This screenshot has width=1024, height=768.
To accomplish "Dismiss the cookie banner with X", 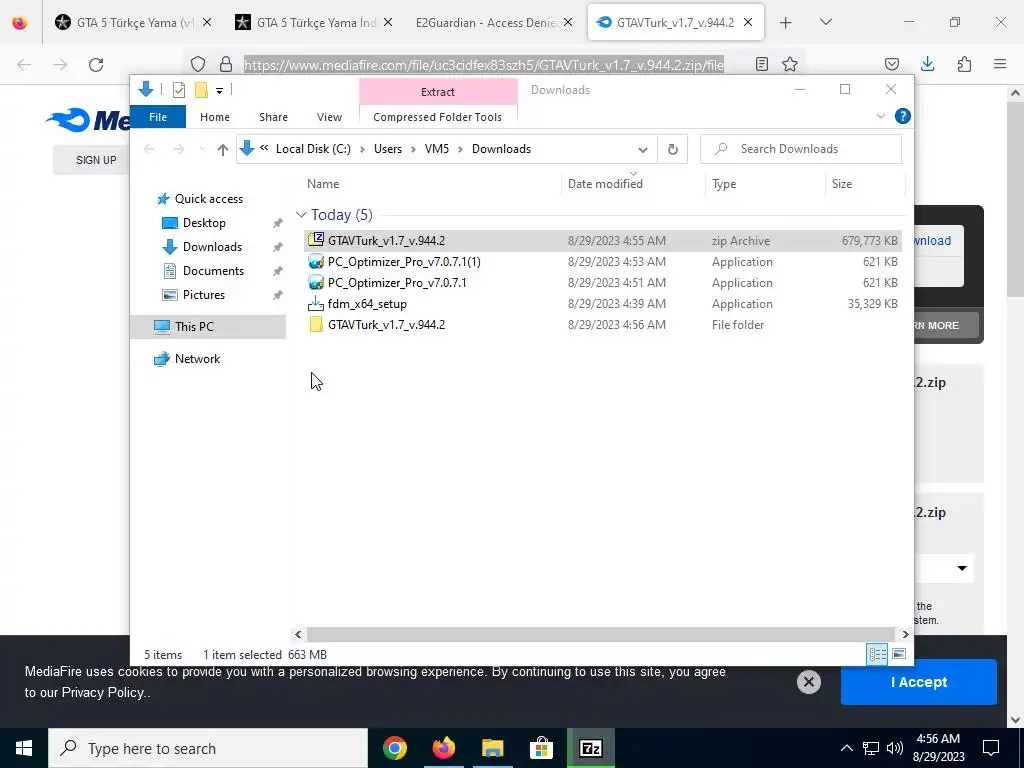I will pyautogui.click(x=808, y=682).
